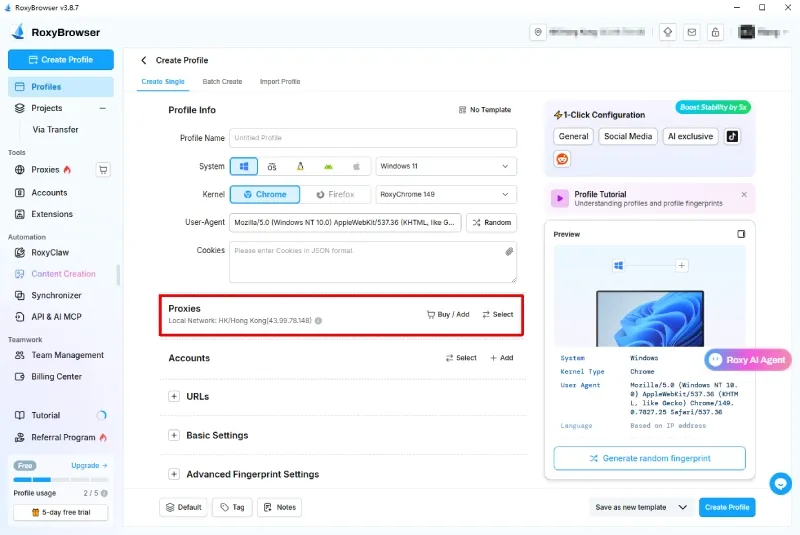The image size is (800, 535).
Task: Open the Save as new template dropdown arrow
Action: 682,507
